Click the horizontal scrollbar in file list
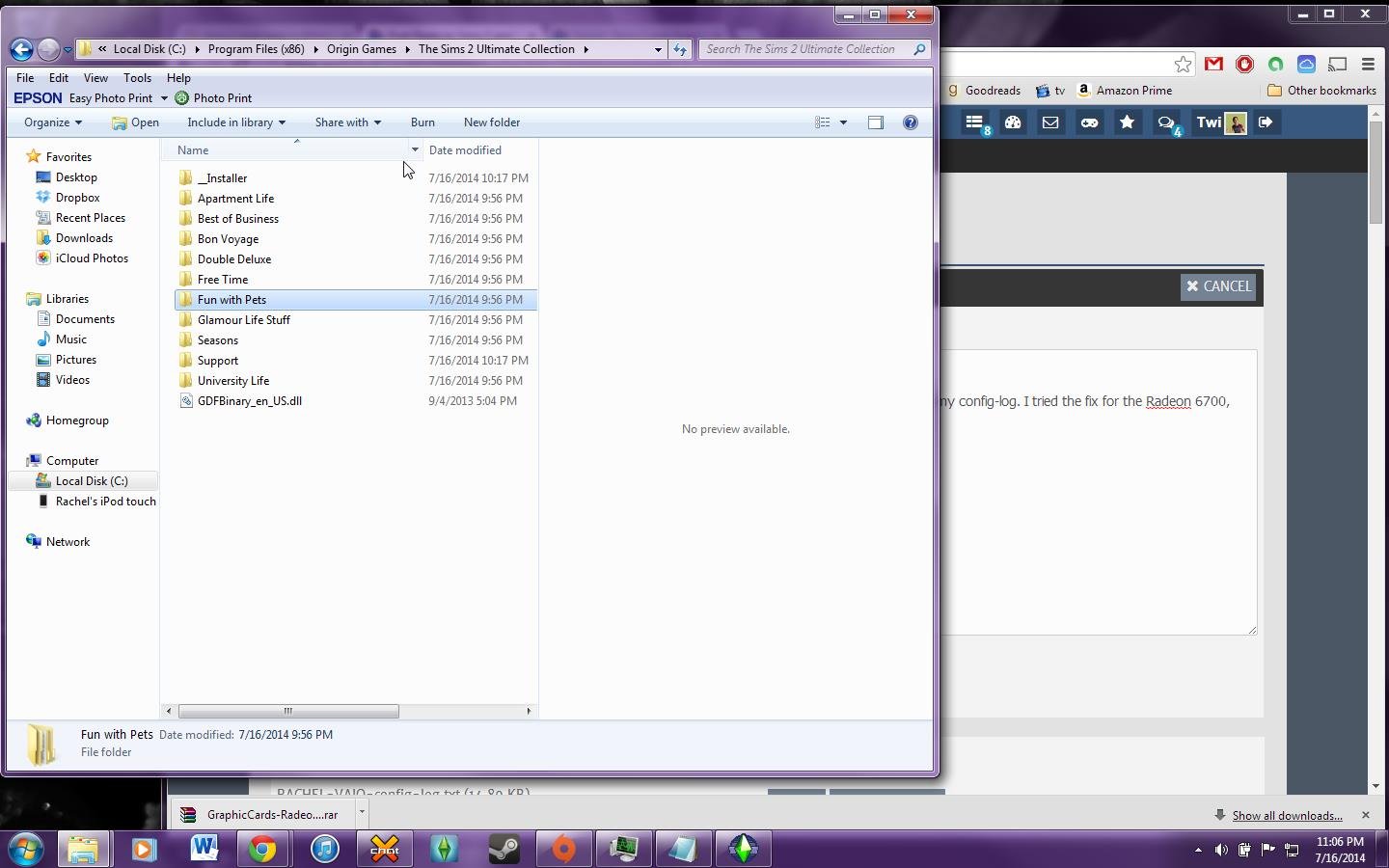 click(x=287, y=711)
